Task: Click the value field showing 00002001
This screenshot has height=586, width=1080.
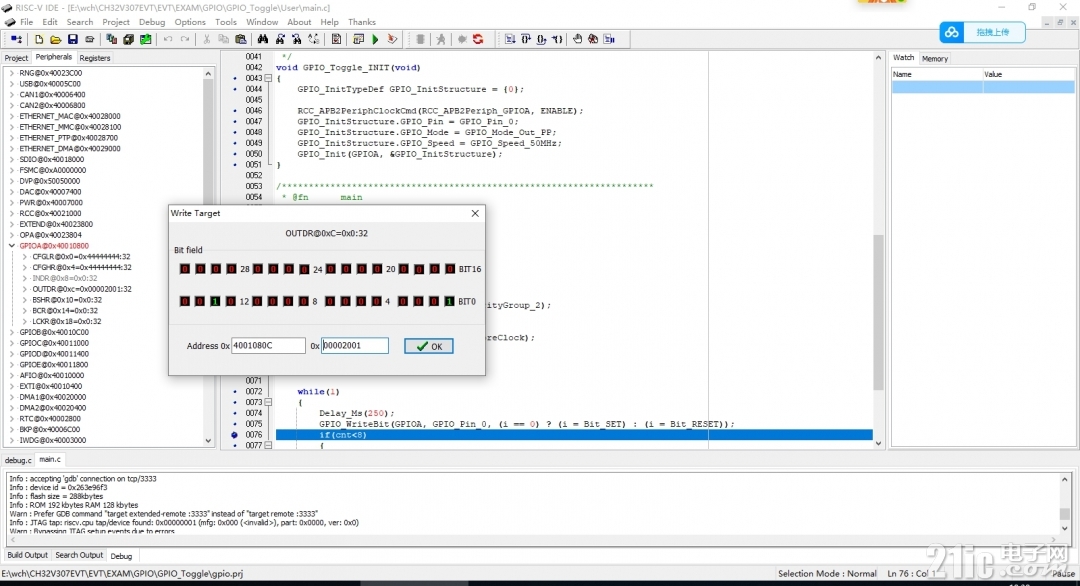Action: [x=355, y=346]
